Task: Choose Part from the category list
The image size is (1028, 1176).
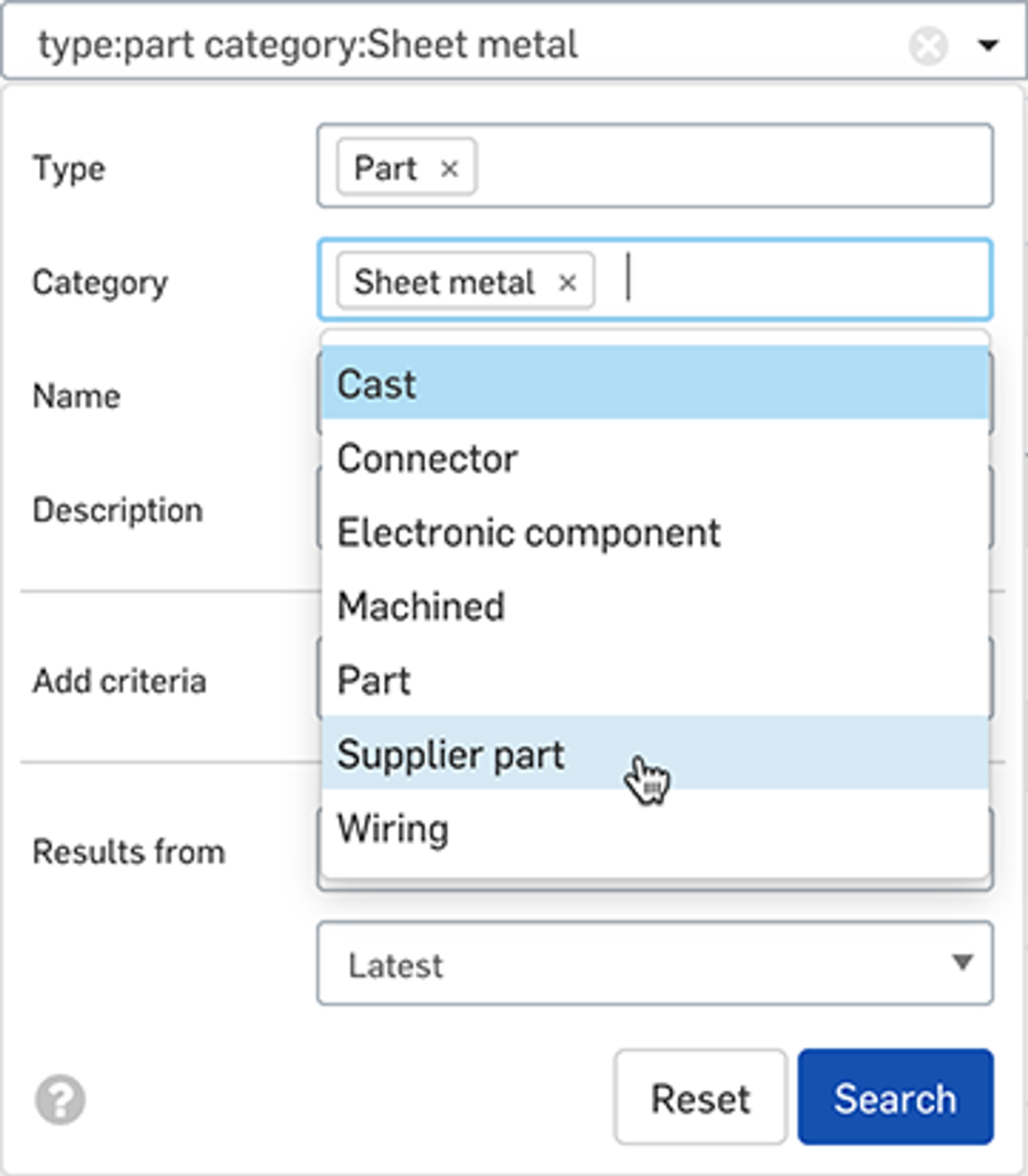Action: click(654, 681)
